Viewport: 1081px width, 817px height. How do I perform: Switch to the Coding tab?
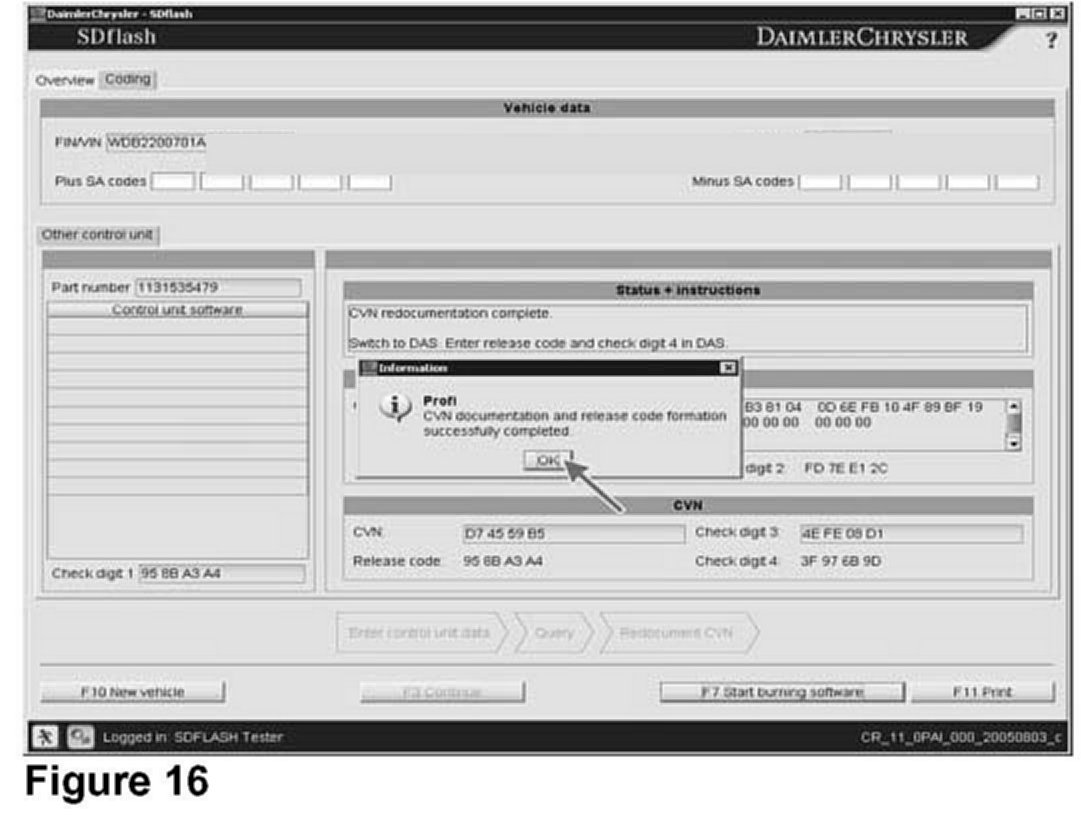point(128,79)
